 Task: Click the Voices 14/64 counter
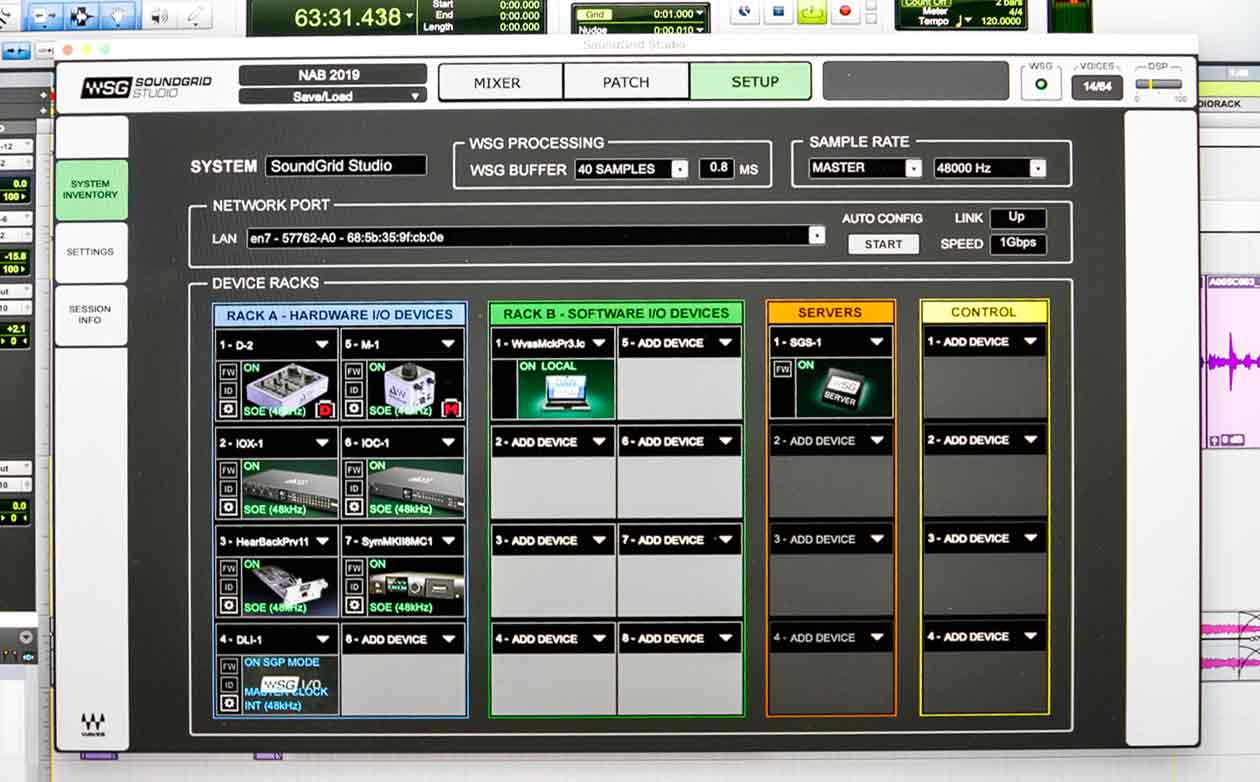[x=1097, y=87]
